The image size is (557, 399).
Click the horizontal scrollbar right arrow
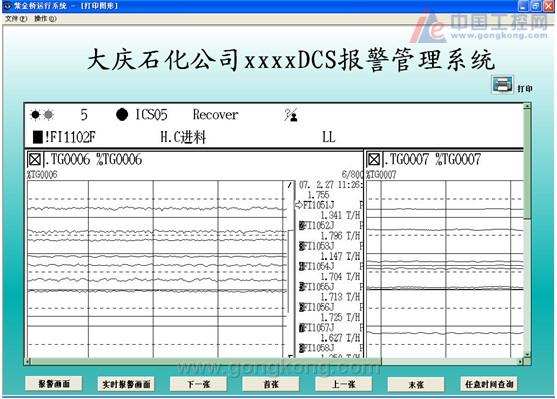point(520,362)
